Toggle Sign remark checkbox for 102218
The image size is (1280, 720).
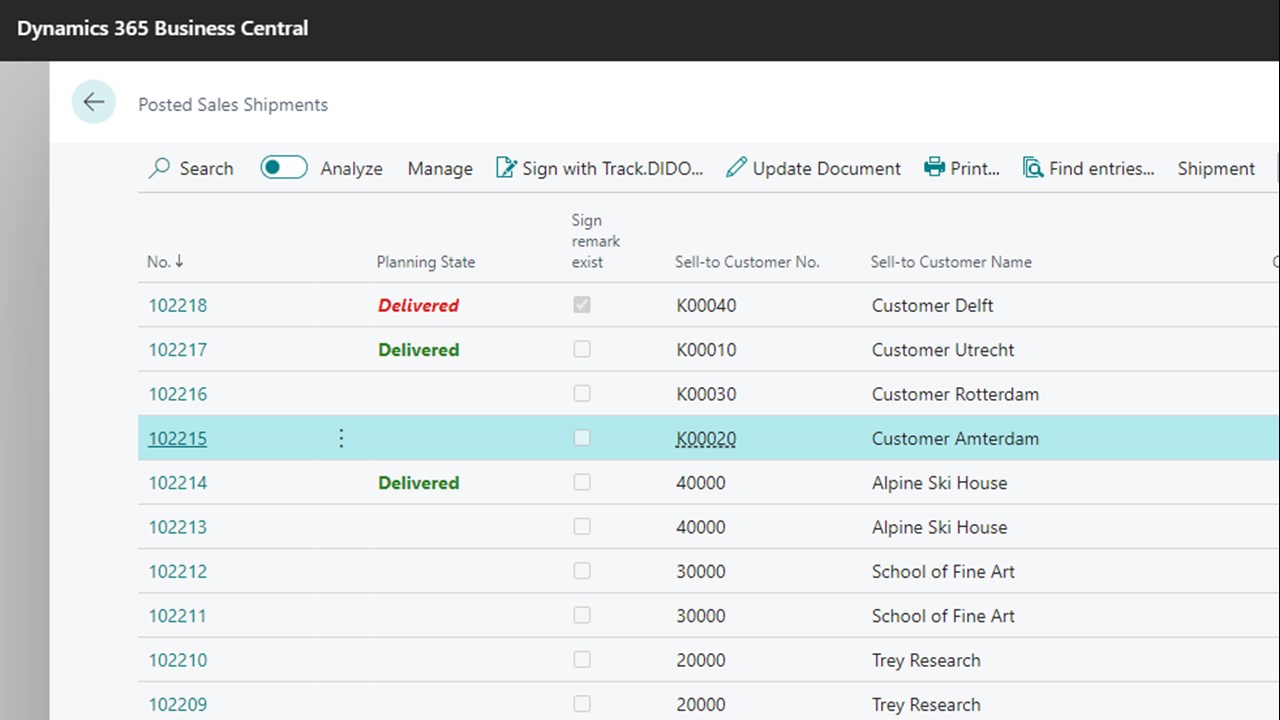click(x=582, y=304)
